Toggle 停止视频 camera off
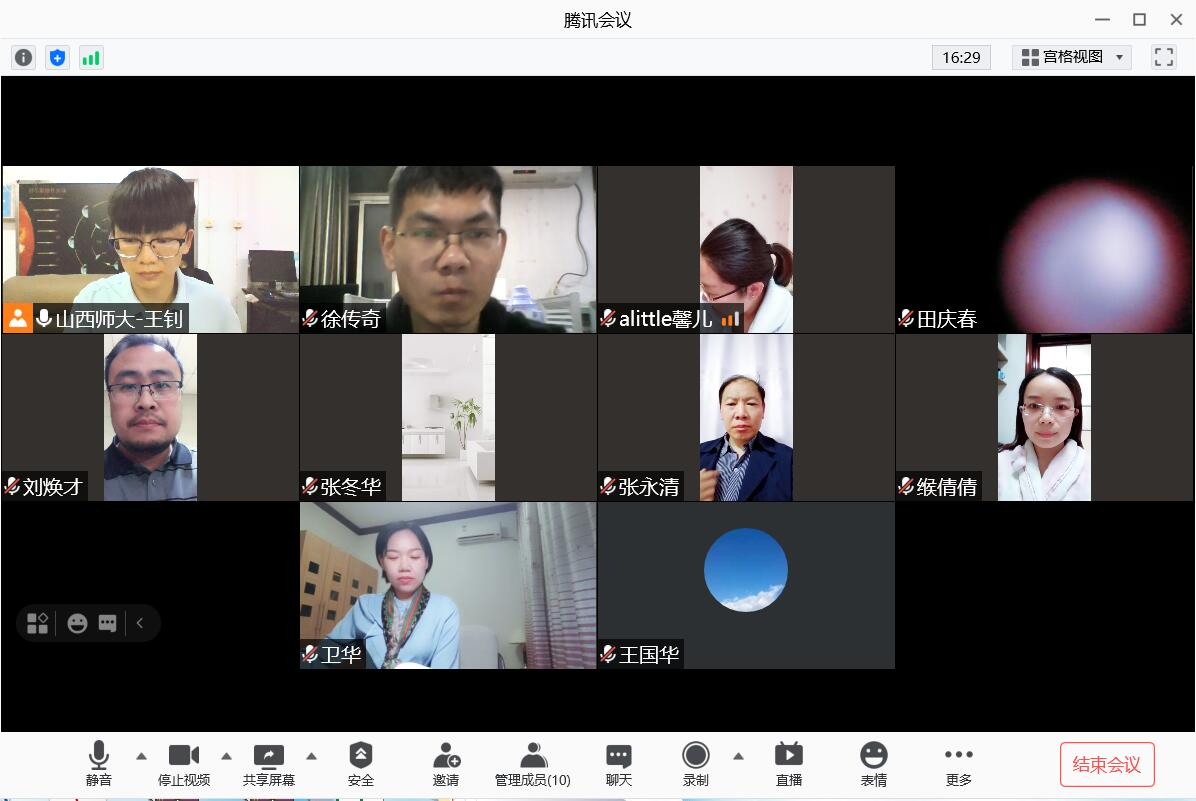The height and width of the screenshot is (801, 1196). point(184,765)
